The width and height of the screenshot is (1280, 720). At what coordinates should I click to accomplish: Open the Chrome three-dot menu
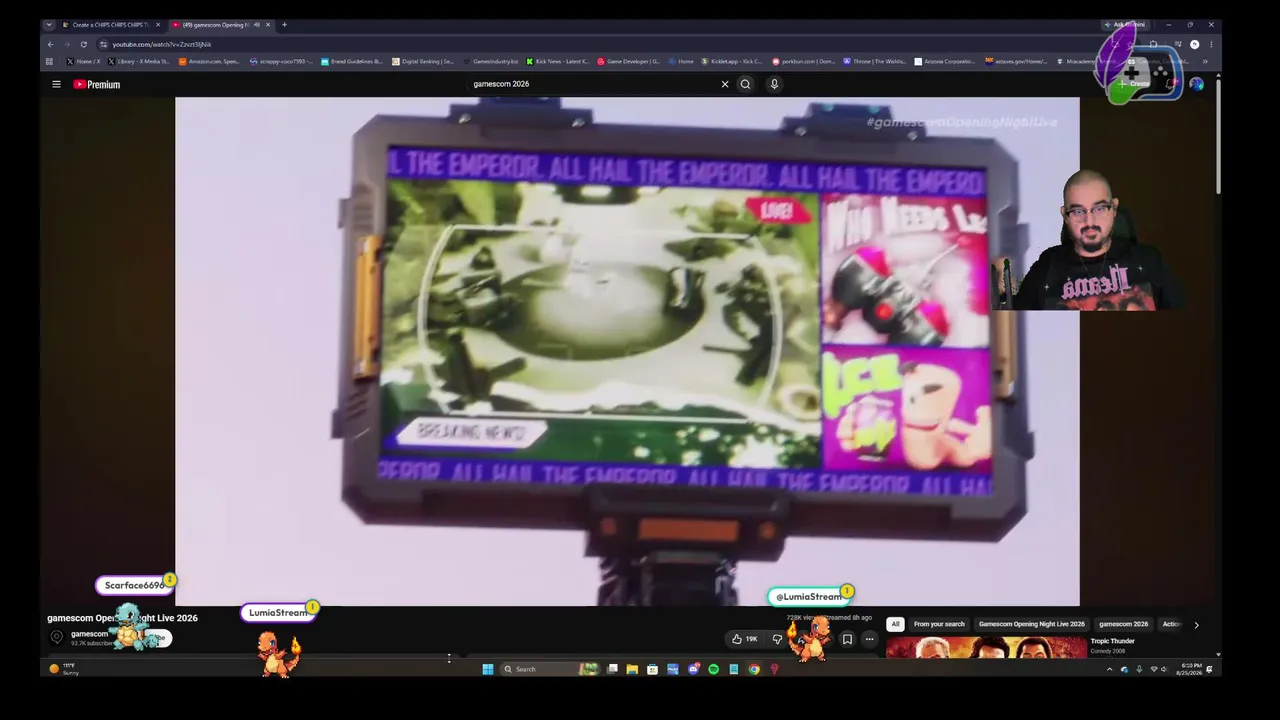pos(1211,44)
